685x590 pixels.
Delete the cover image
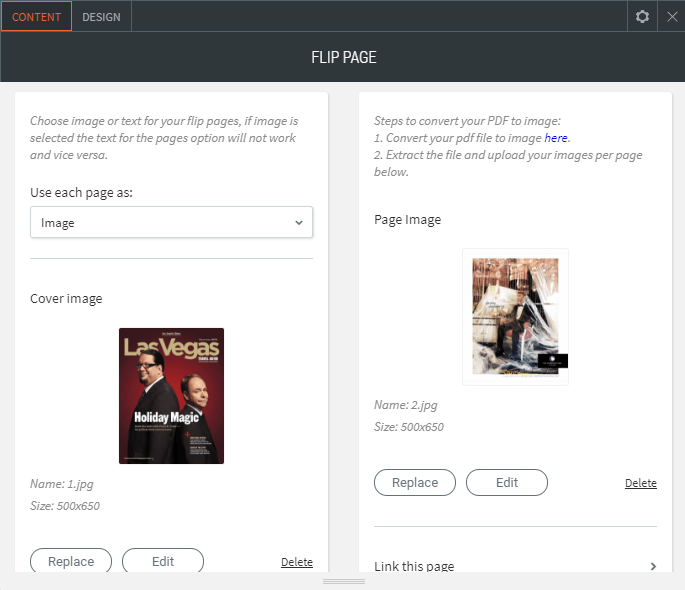[x=297, y=562]
